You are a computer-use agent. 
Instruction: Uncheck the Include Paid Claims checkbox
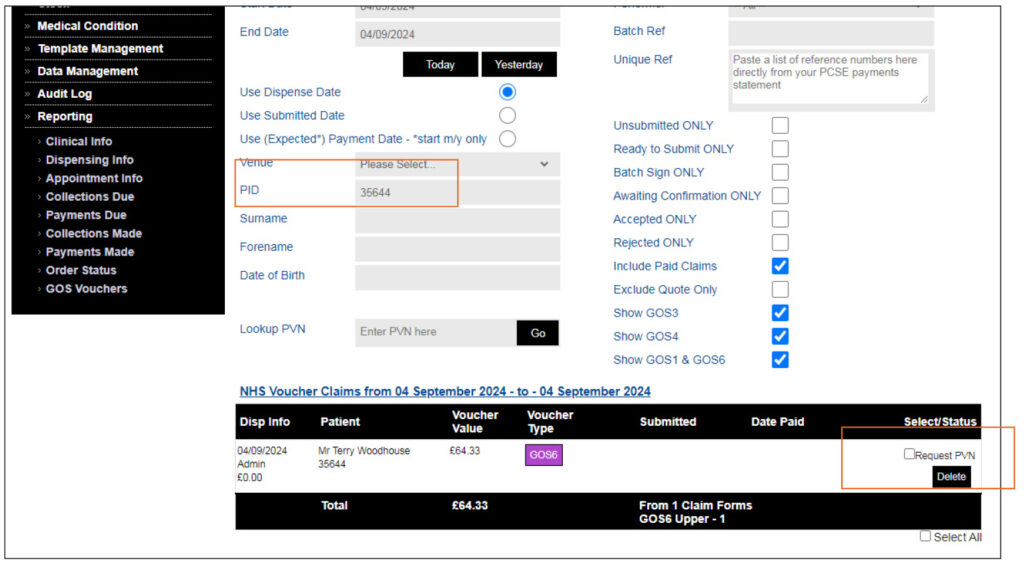click(x=780, y=266)
